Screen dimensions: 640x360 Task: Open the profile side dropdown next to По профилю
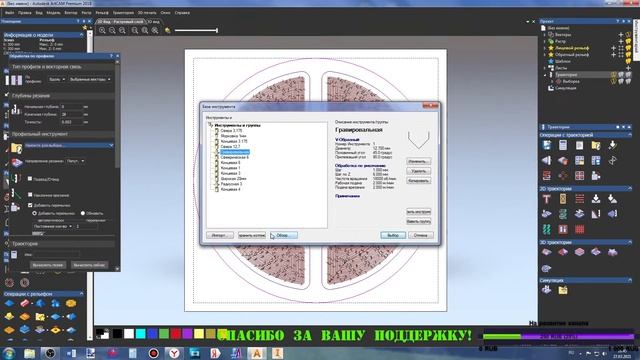pos(57,80)
